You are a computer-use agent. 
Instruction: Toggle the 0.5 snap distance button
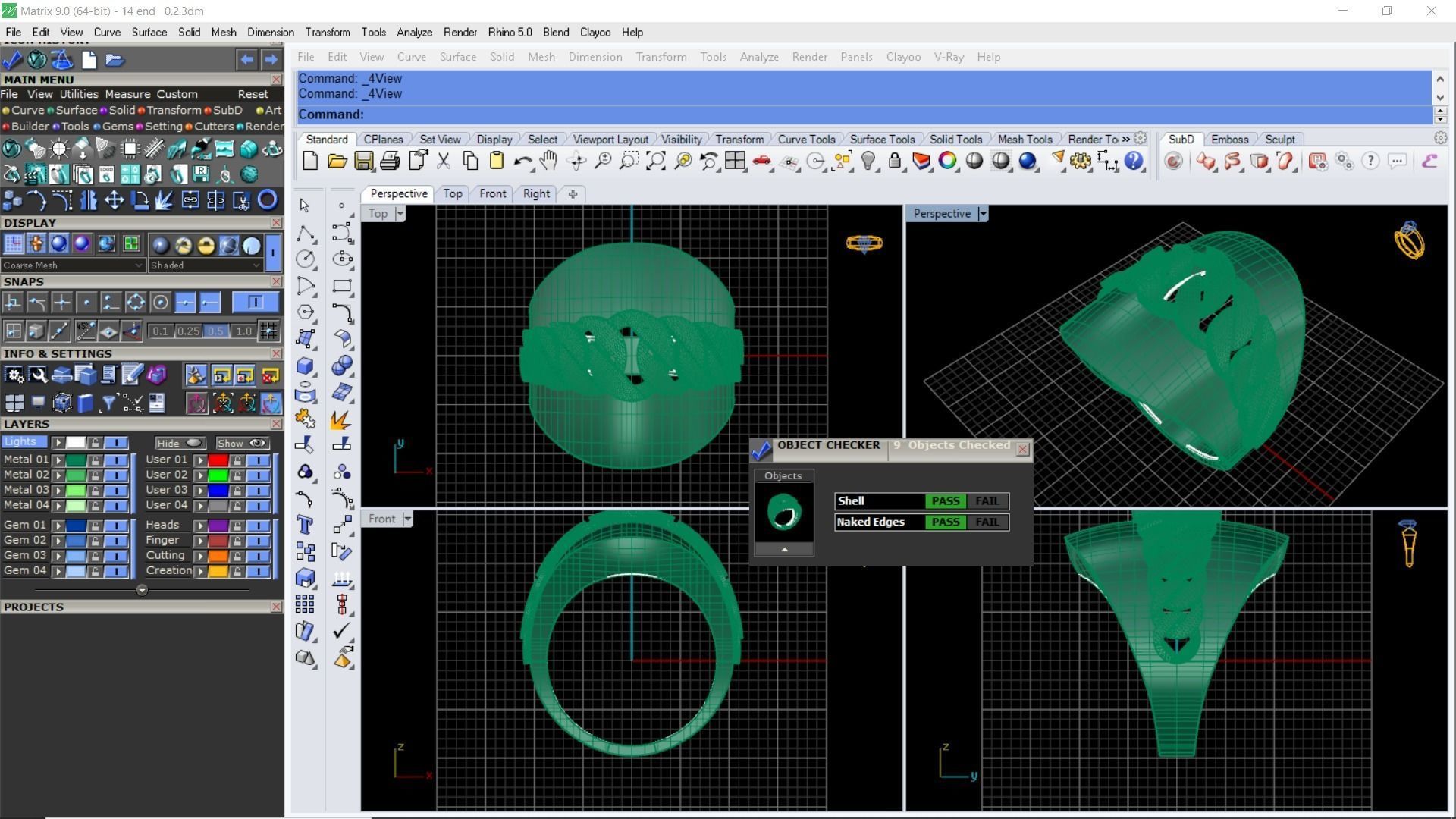pyautogui.click(x=215, y=331)
